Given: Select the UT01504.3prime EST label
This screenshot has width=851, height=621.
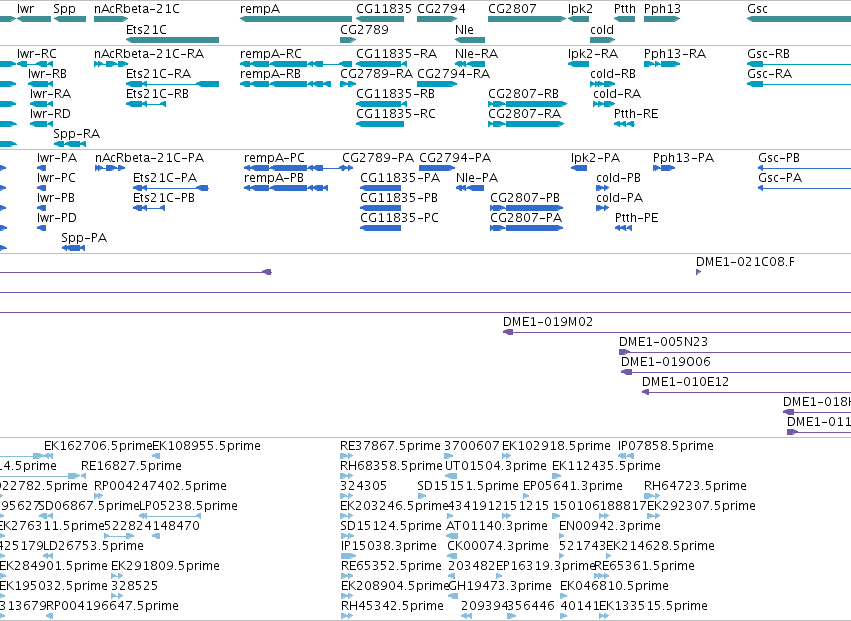Looking at the screenshot, I should coord(496,466).
